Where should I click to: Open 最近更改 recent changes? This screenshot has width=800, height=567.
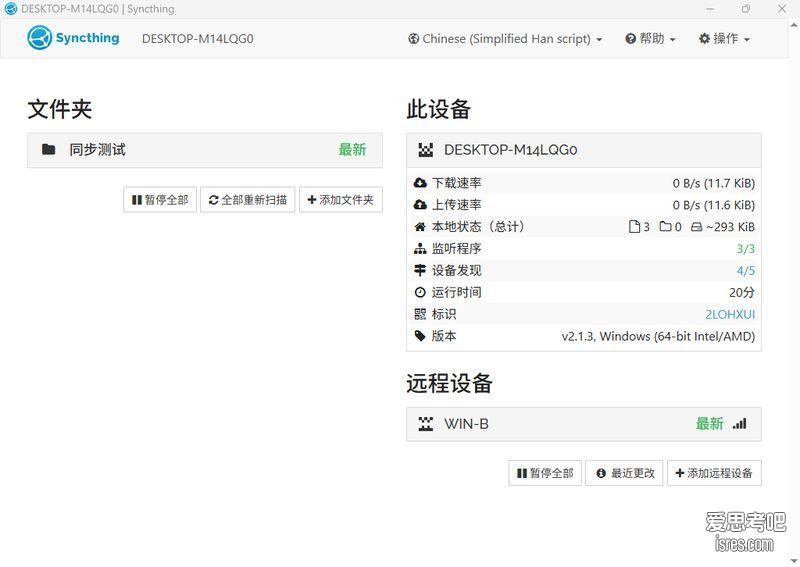point(624,473)
